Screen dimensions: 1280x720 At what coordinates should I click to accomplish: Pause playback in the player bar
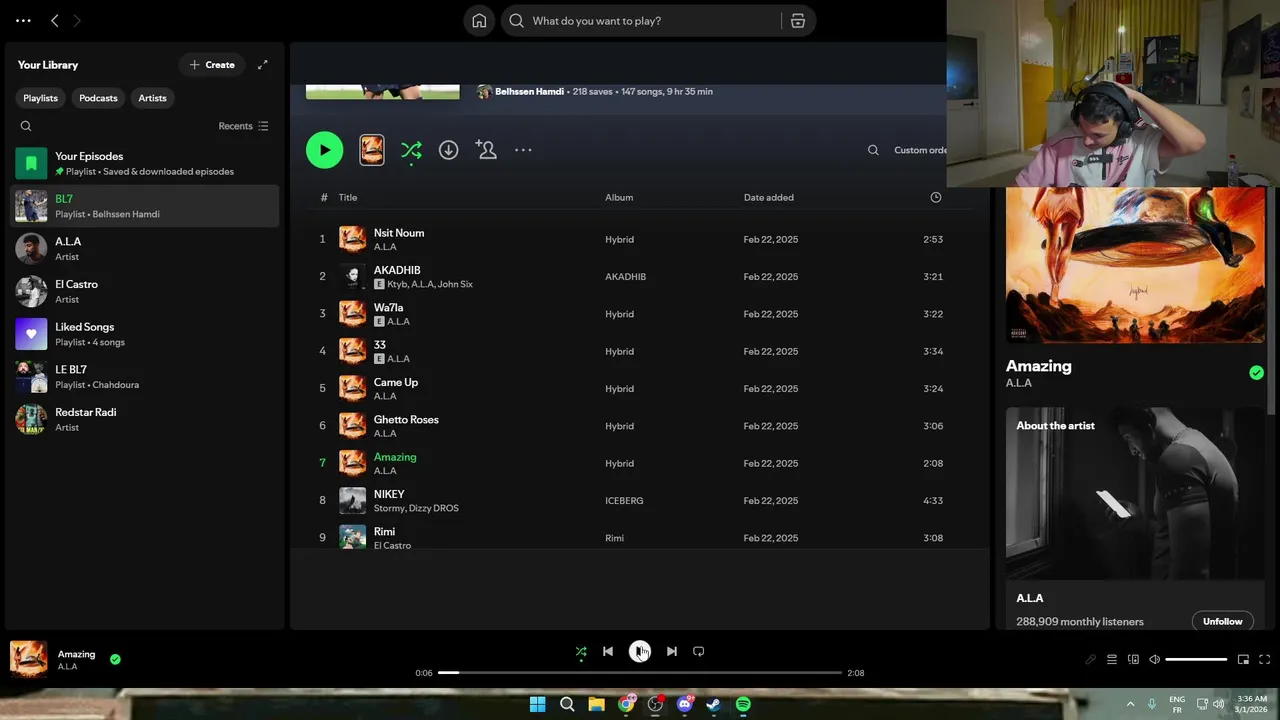[640, 651]
